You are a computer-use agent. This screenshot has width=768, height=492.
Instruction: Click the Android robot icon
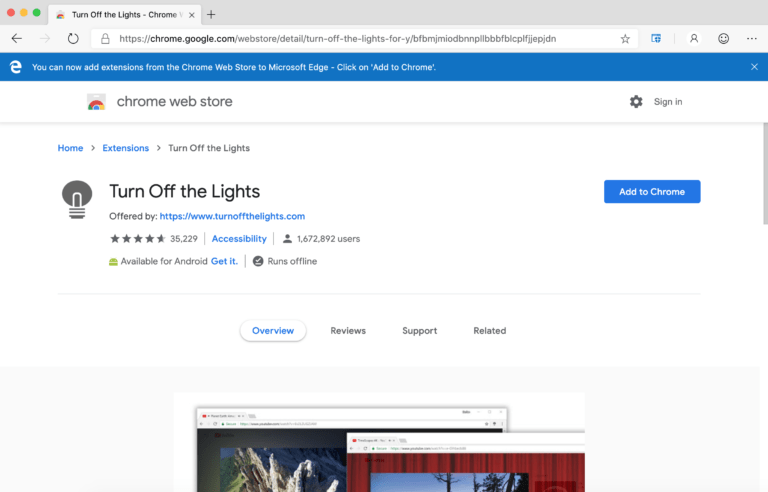click(x=113, y=262)
